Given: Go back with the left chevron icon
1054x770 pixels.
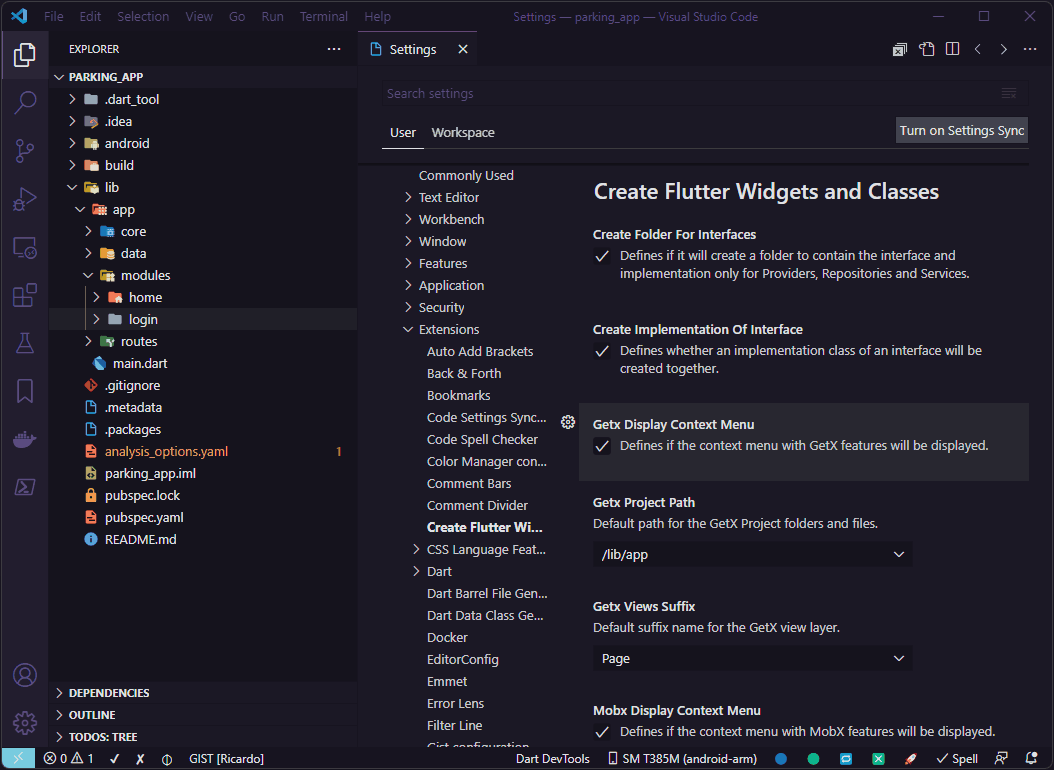Looking at the screenshot, I should [978, 49].
